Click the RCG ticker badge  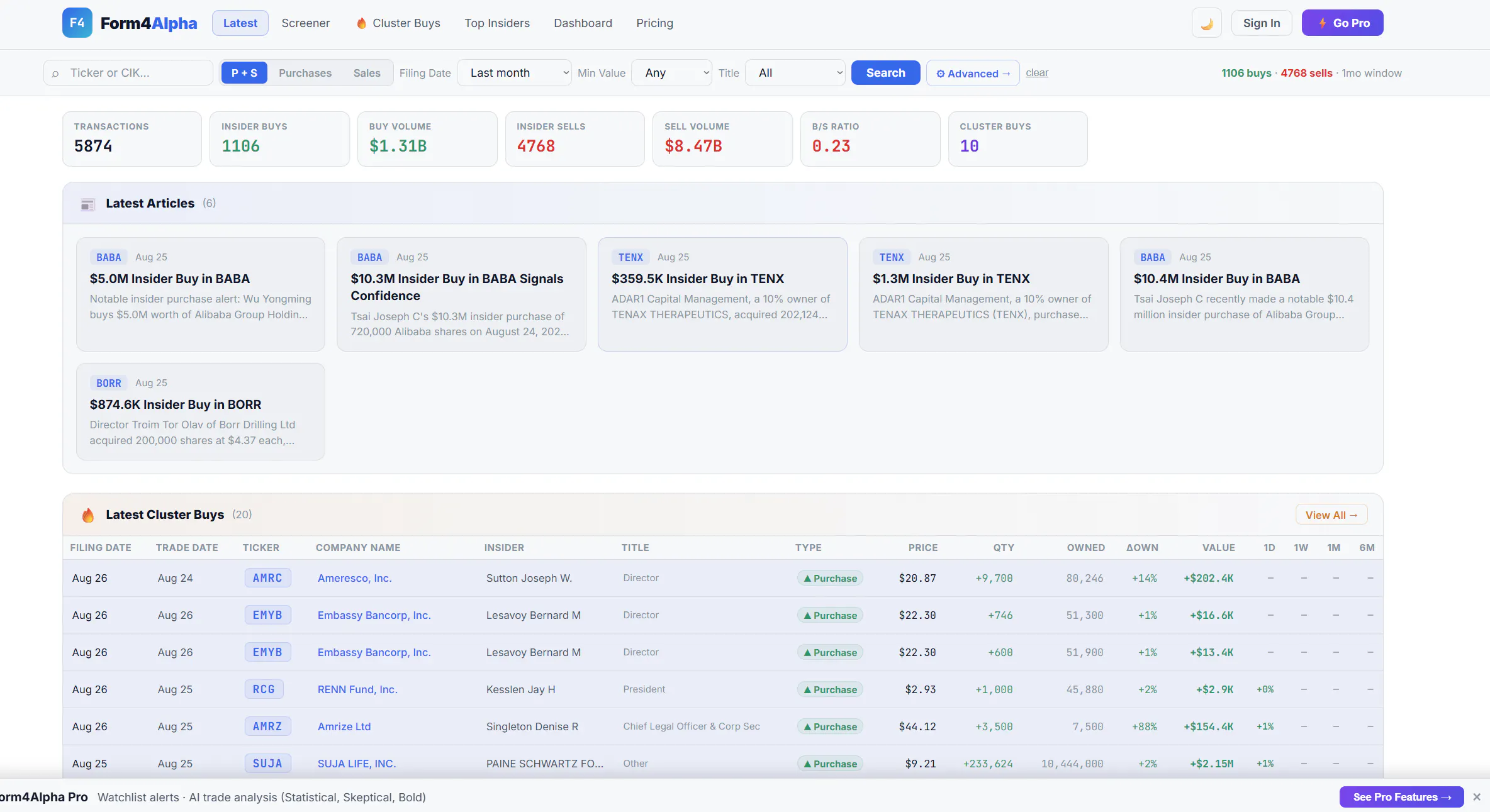point(264,689)
